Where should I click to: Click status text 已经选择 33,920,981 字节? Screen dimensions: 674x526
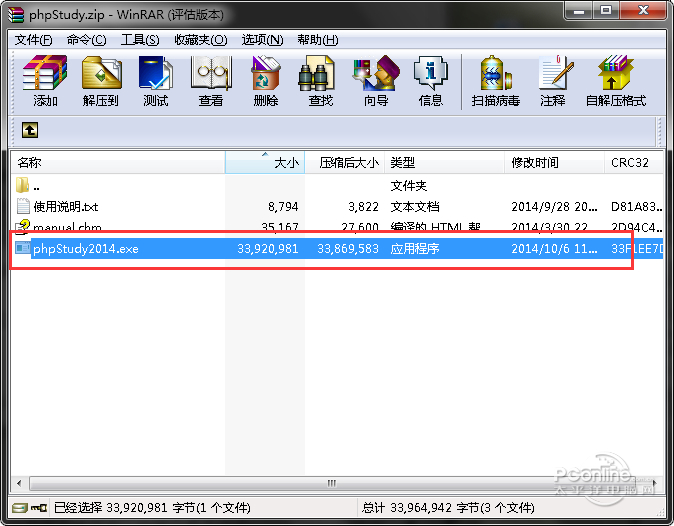coord(152,508)
